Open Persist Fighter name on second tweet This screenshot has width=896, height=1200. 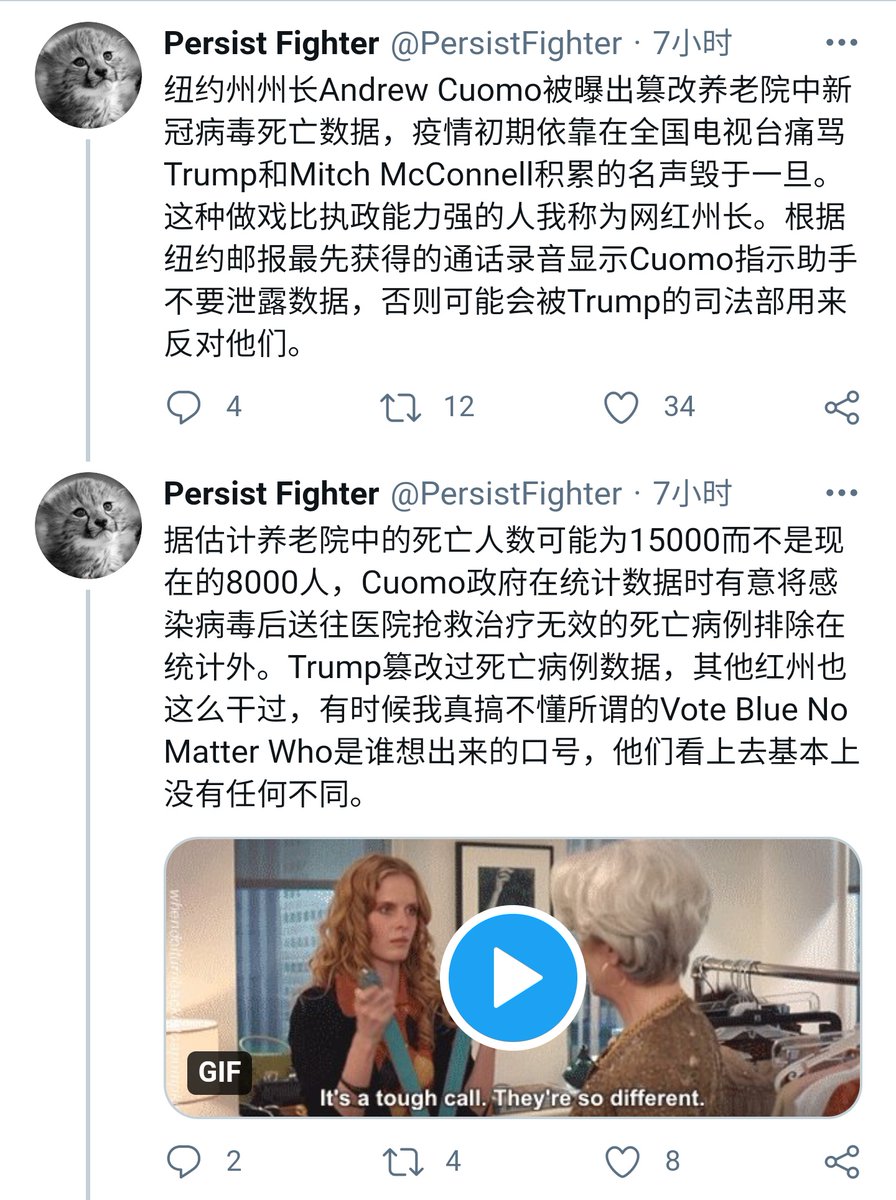pos(271,494)
